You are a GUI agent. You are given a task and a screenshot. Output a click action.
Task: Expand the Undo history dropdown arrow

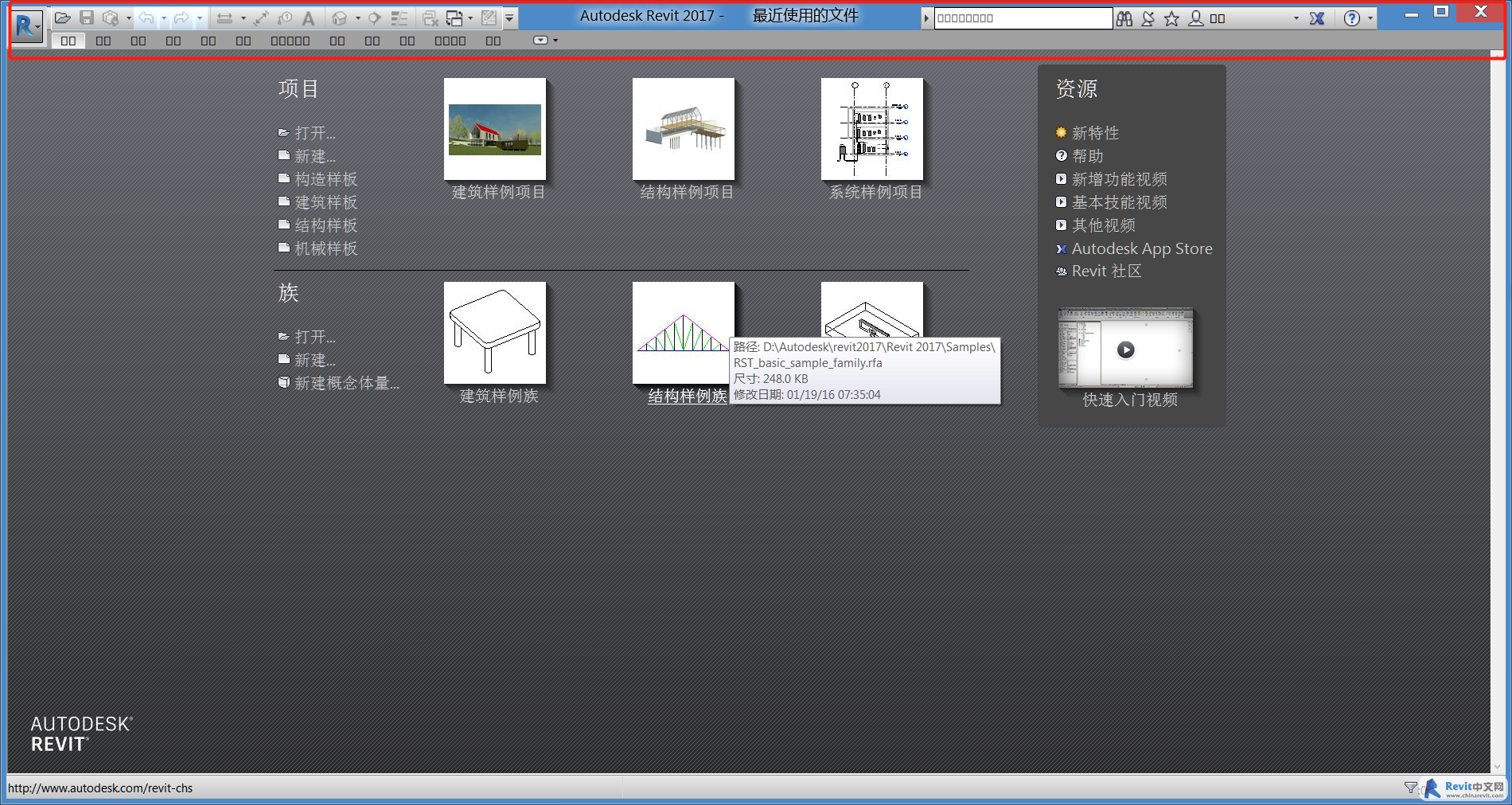click(163, 18)
